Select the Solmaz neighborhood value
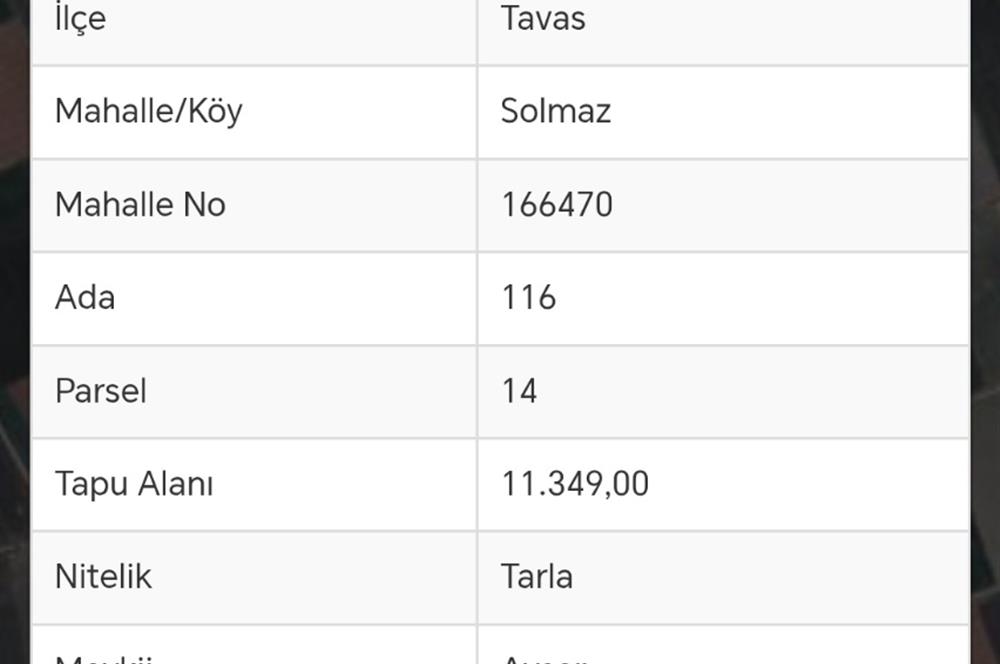The image size is (1000, 664). pyautogui.click(x=555, y=111)
